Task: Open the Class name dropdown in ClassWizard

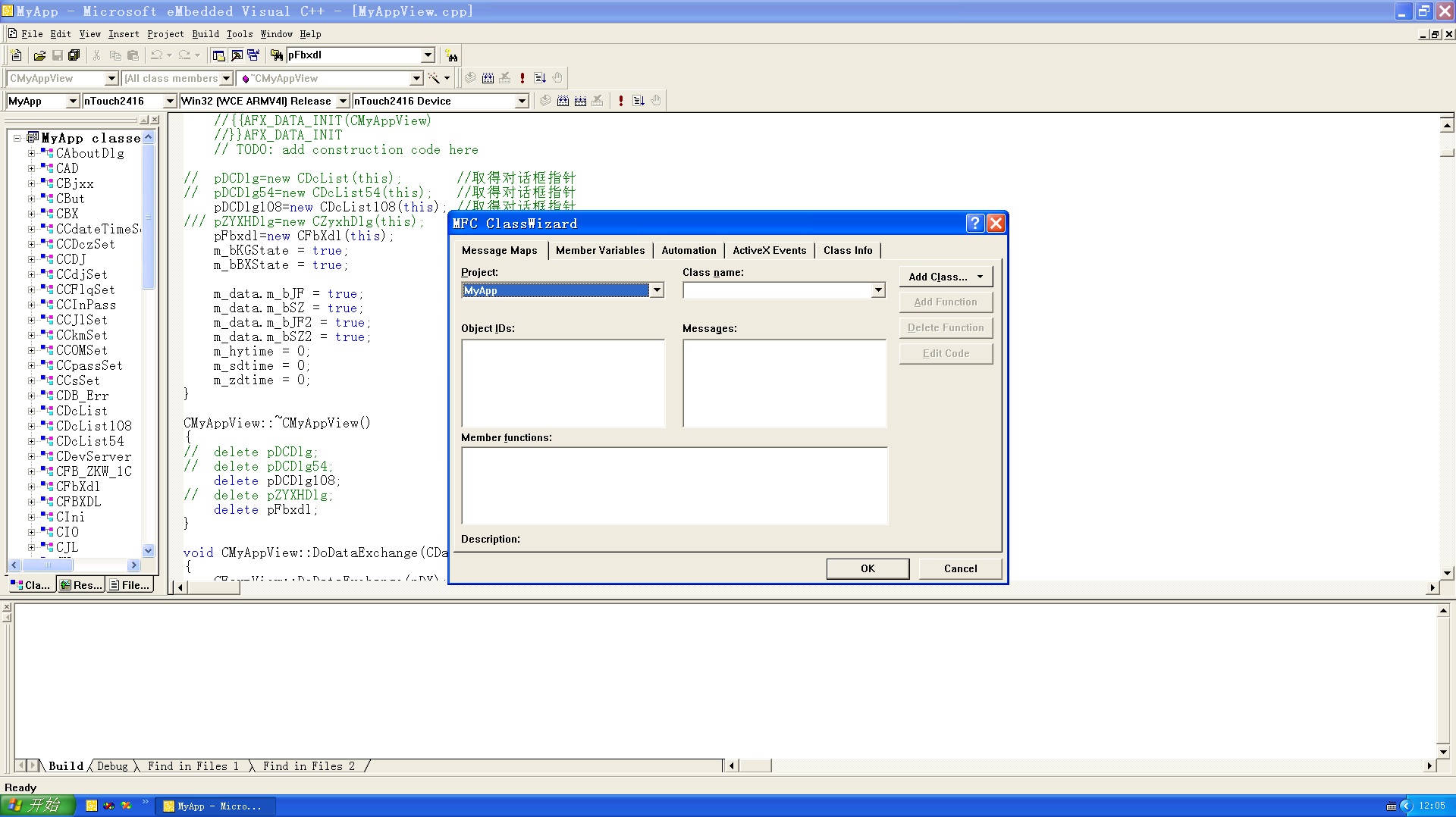Action: click(x=878, y=290)
